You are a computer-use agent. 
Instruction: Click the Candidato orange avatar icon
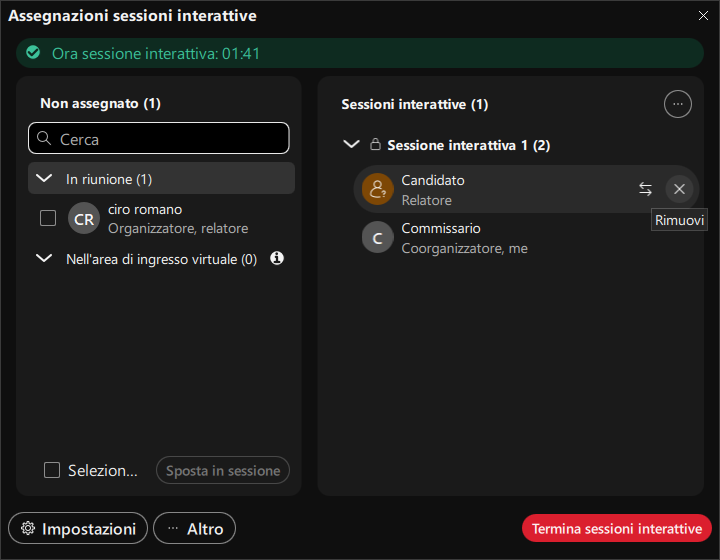377,189
